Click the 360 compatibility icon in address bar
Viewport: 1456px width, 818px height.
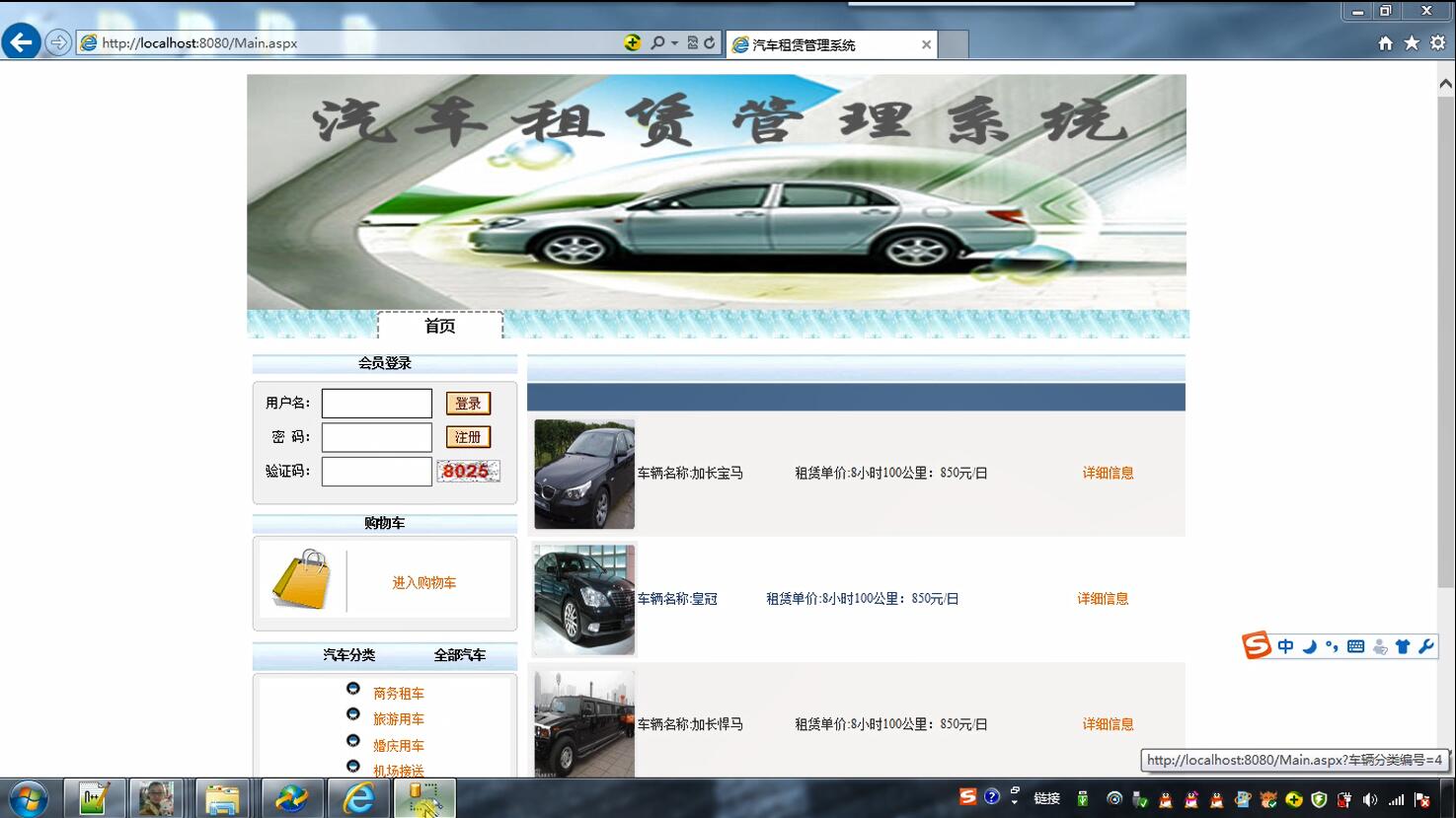click(x=633, y=42)
